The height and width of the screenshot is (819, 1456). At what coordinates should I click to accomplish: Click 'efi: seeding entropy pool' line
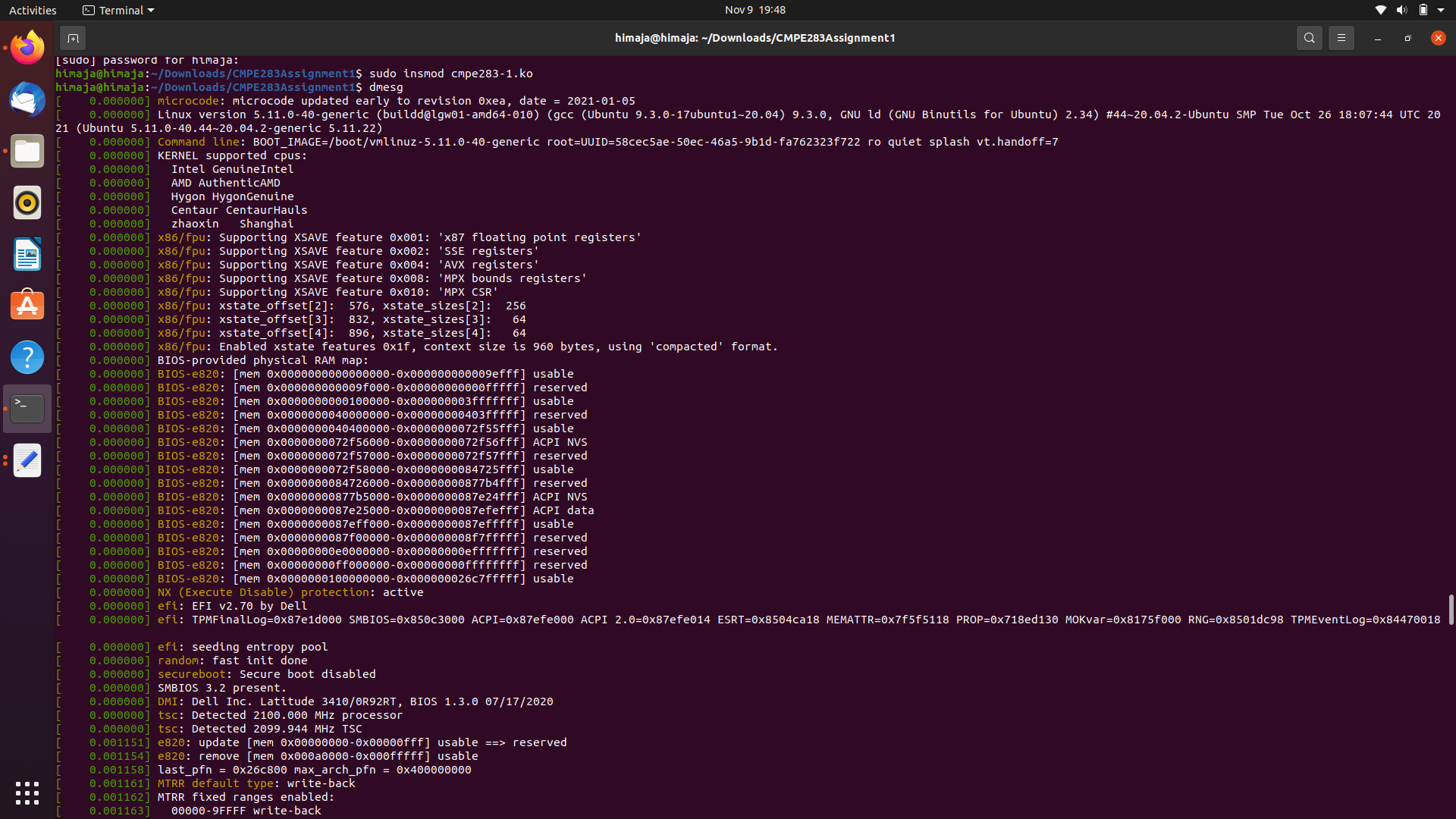pos(243,647)
